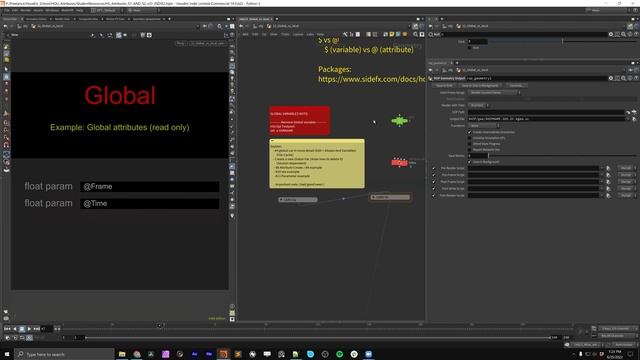The image size is (640, 360).
Task: Open the network editor Tools menu
Action: point(285,34)
